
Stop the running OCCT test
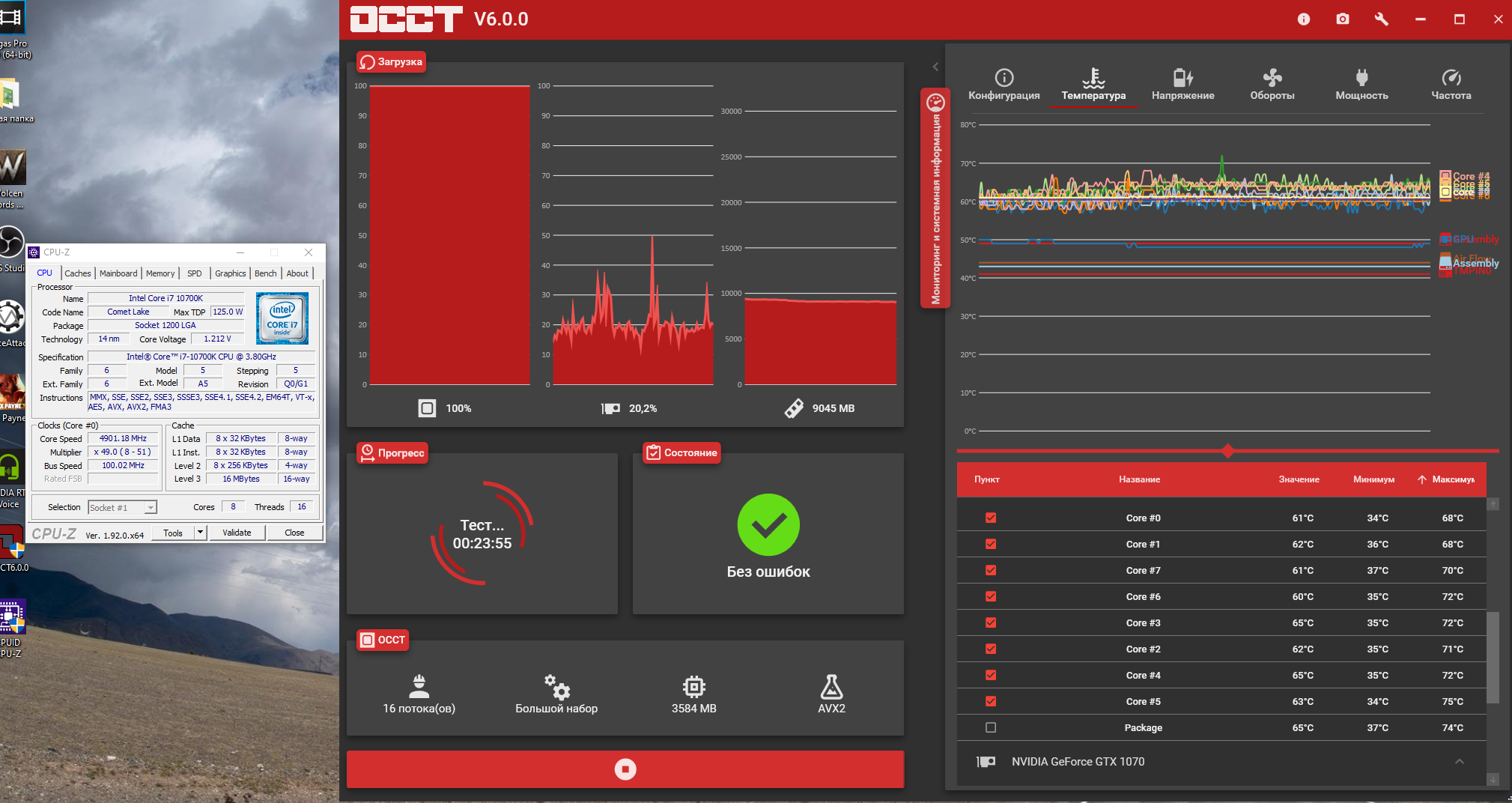[x=625, y=769]
